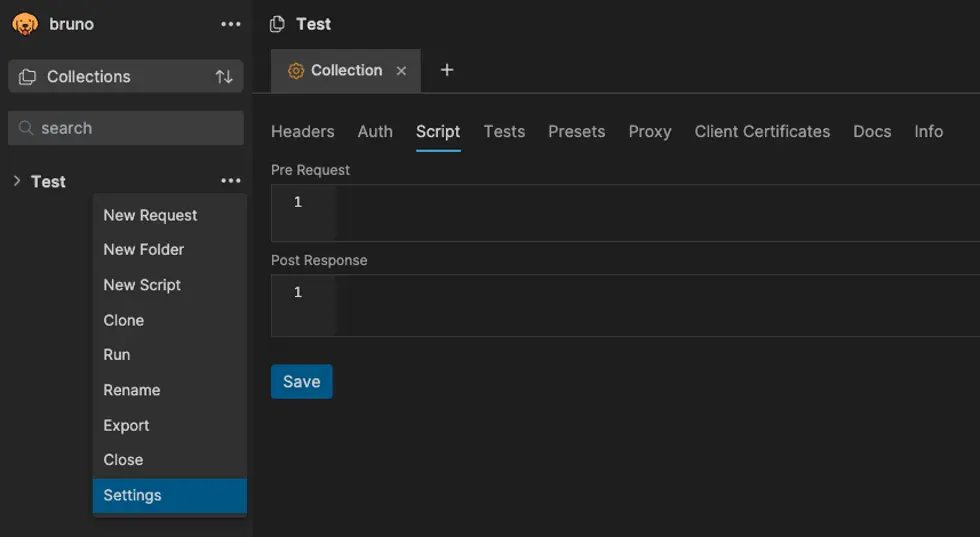Select Settings from the context menu
Screen dimensions: 980x537
point(132,495)
